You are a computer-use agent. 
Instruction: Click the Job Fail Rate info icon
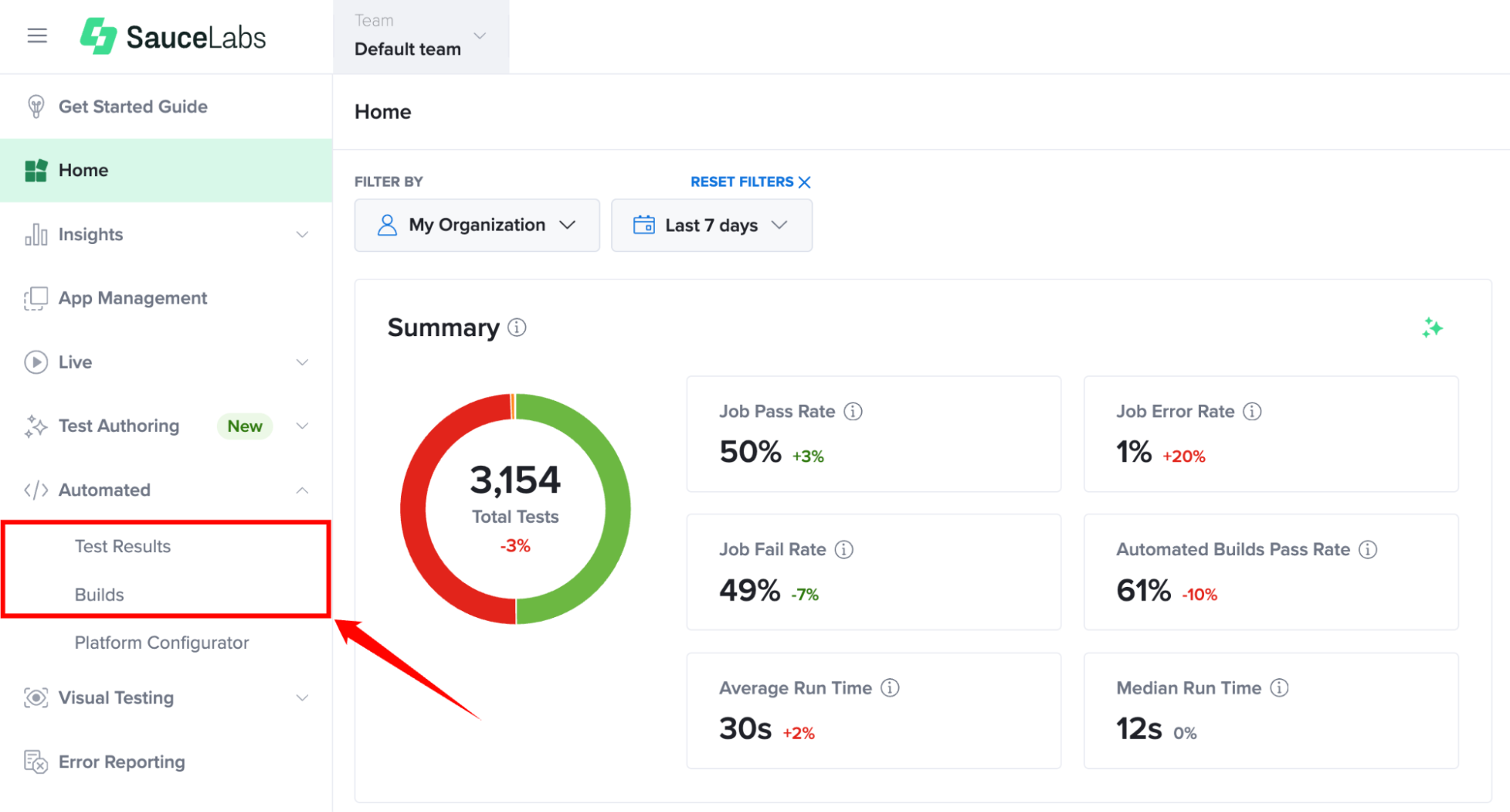[845, 550]
